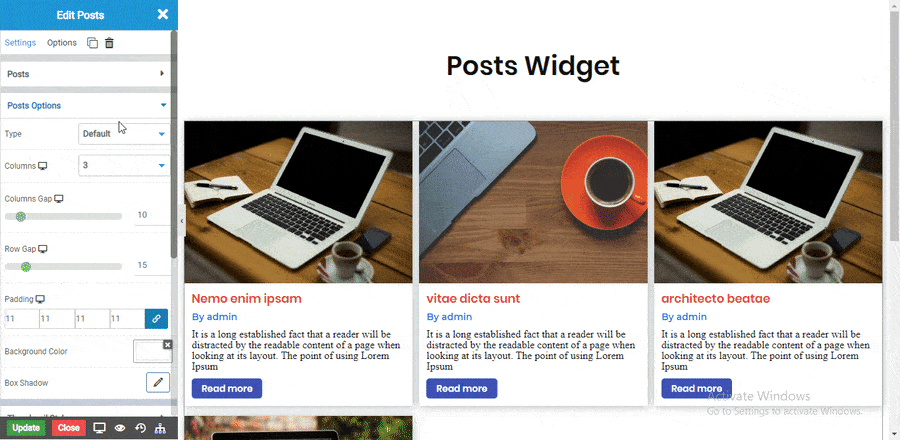Screen dimensions: 900x440
Task: Open the Columns dropdown showing 3
Action: (x=123, y=165)
